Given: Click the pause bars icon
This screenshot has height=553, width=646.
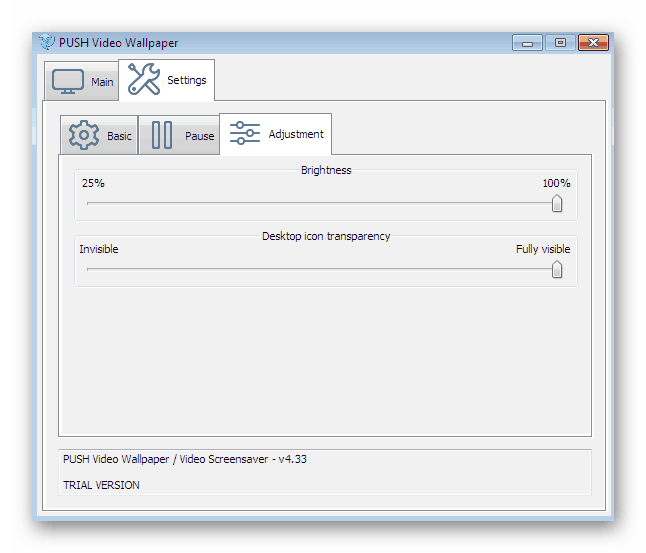Looking at the screenshot, I should point(162,135).
